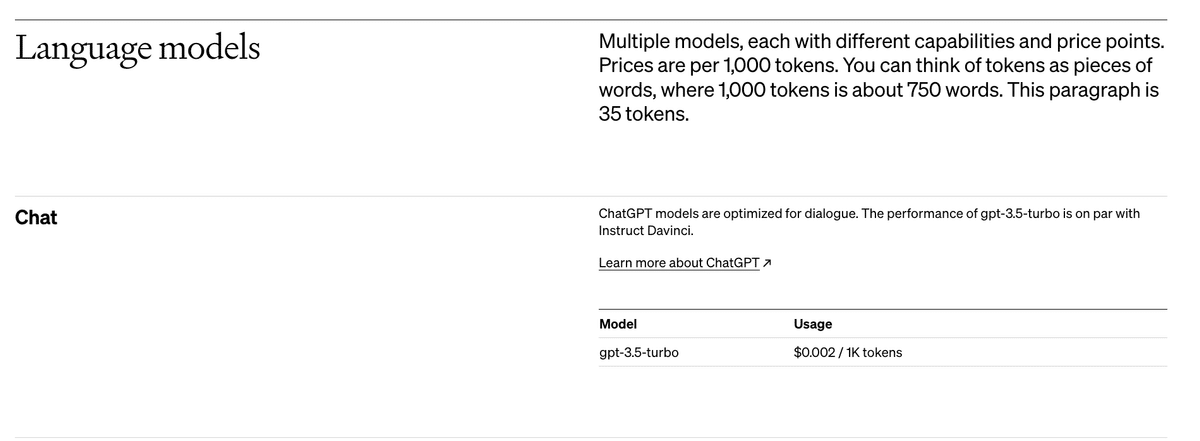This screenshot has height=441, width=1200.
Task: Click the Language models heading
Action: coord(138,49)
